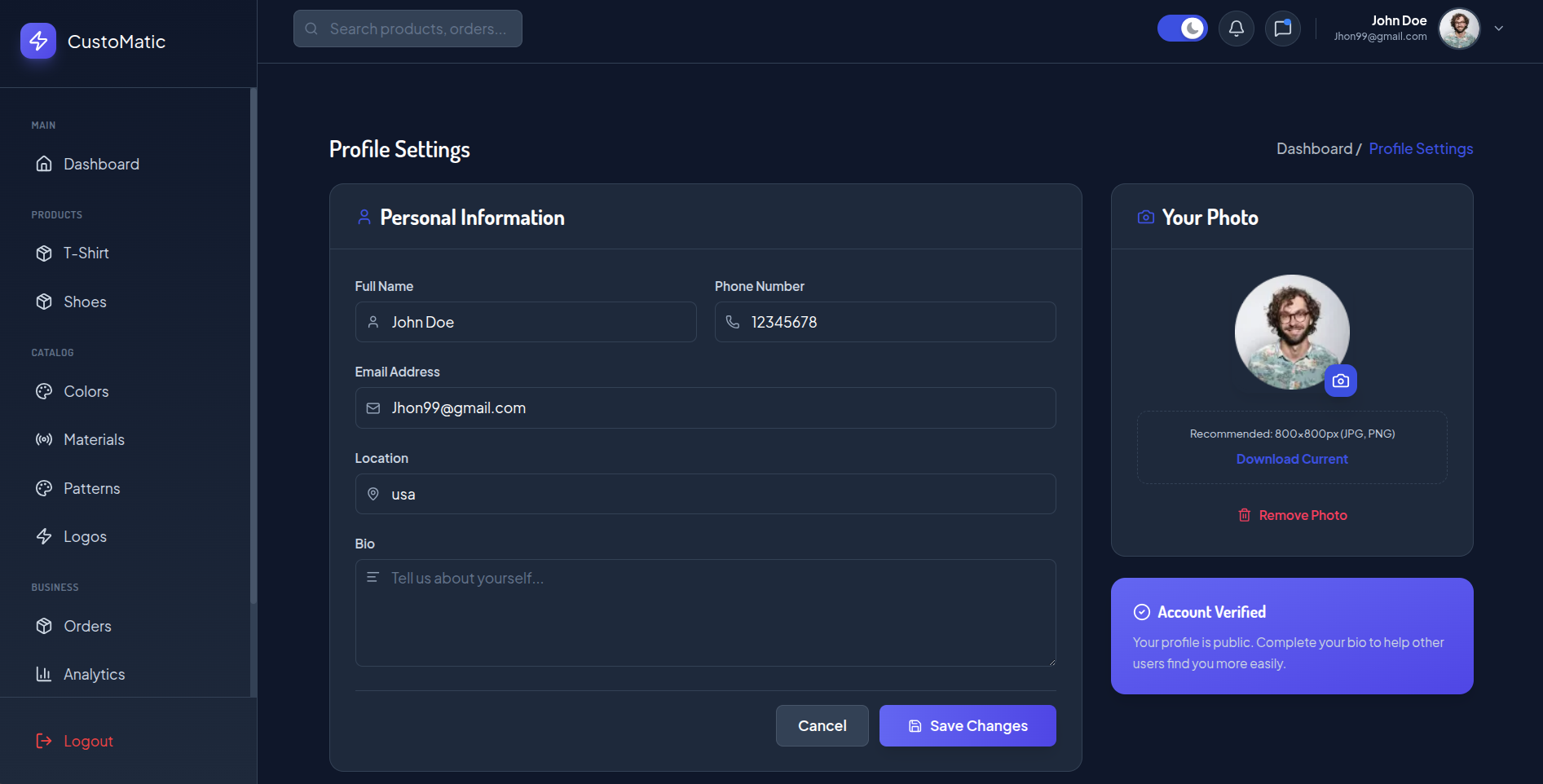Click the header avatar of John Doe
This screenshot has height=784, width=1543.
click(x=1459, y=29)
